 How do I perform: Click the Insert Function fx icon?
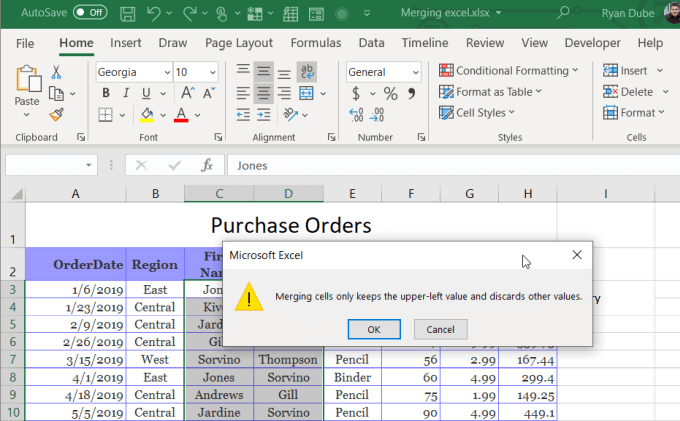207,165
